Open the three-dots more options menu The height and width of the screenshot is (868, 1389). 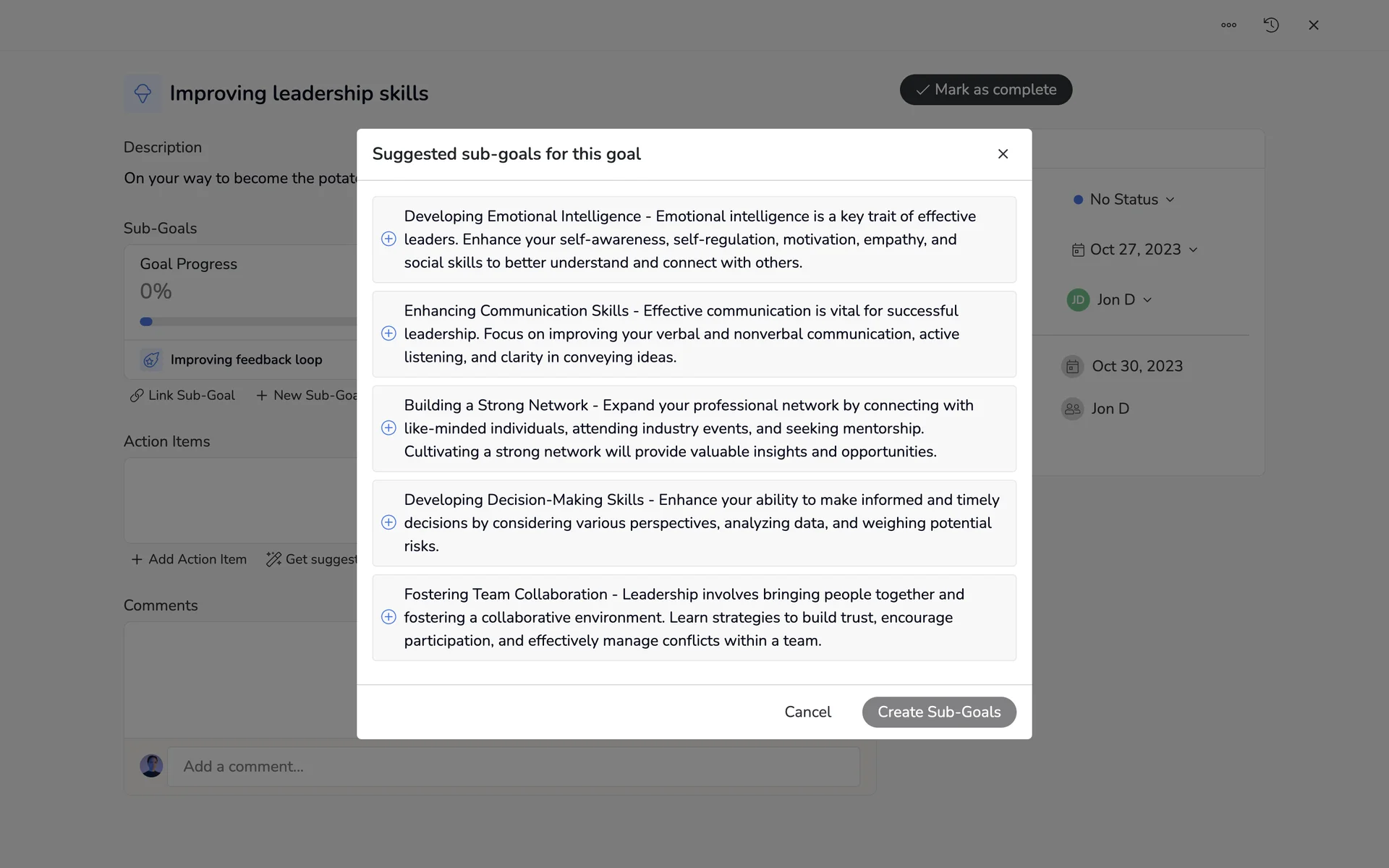coord(1228,25)
